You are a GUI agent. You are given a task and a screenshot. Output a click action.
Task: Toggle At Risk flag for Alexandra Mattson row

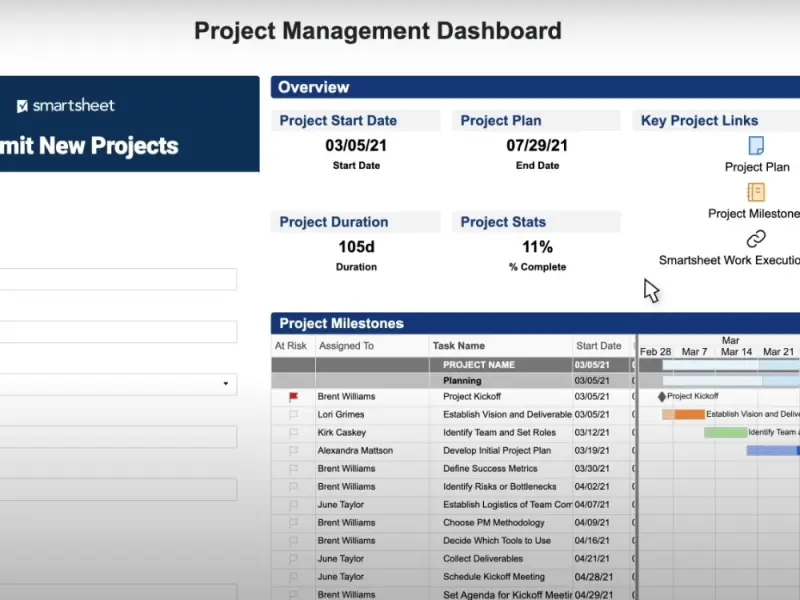[293, 451]
